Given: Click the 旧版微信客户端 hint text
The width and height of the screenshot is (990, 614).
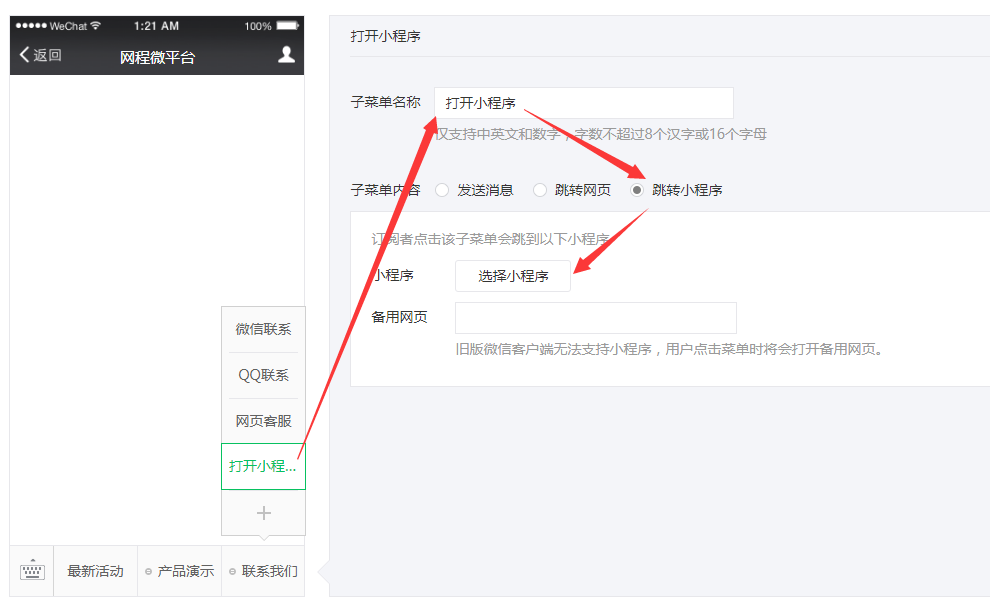Looking at the screenshot, I should point(669,349).
